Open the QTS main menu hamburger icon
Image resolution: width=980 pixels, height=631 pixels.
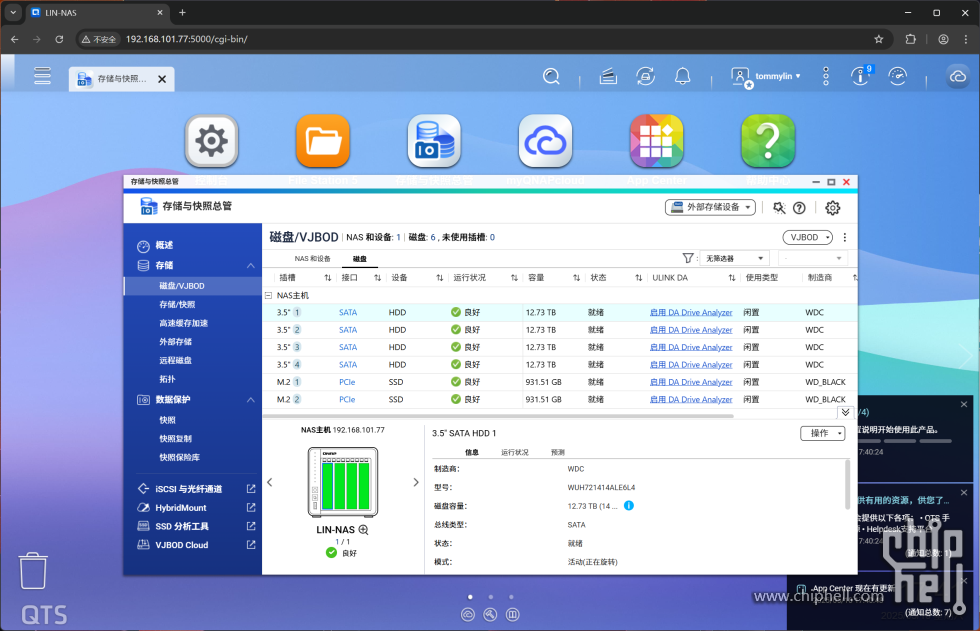click(x=42, y=76)
